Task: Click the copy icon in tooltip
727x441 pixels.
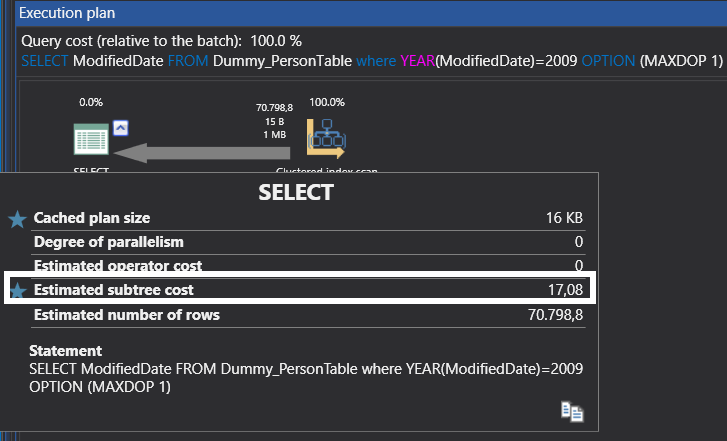Action: pyautogui.click(x=572, y=412)
